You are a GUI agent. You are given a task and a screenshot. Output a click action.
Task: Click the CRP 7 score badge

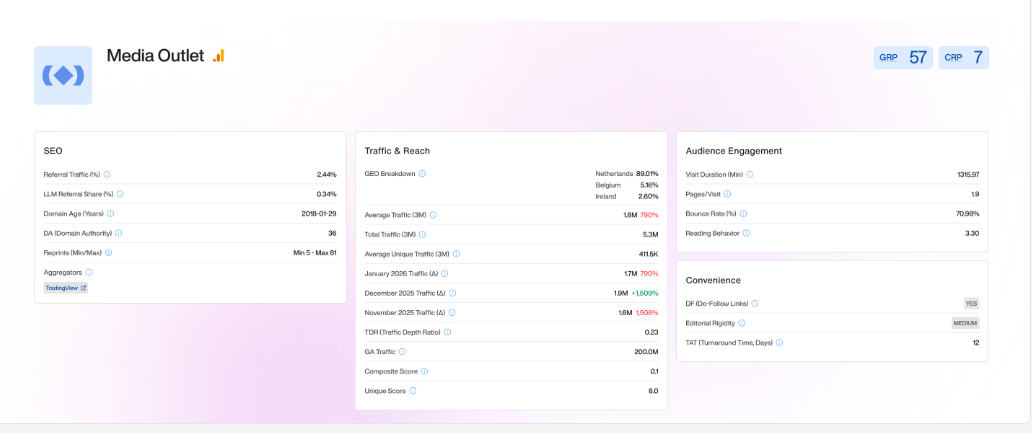tap(964, 58)
